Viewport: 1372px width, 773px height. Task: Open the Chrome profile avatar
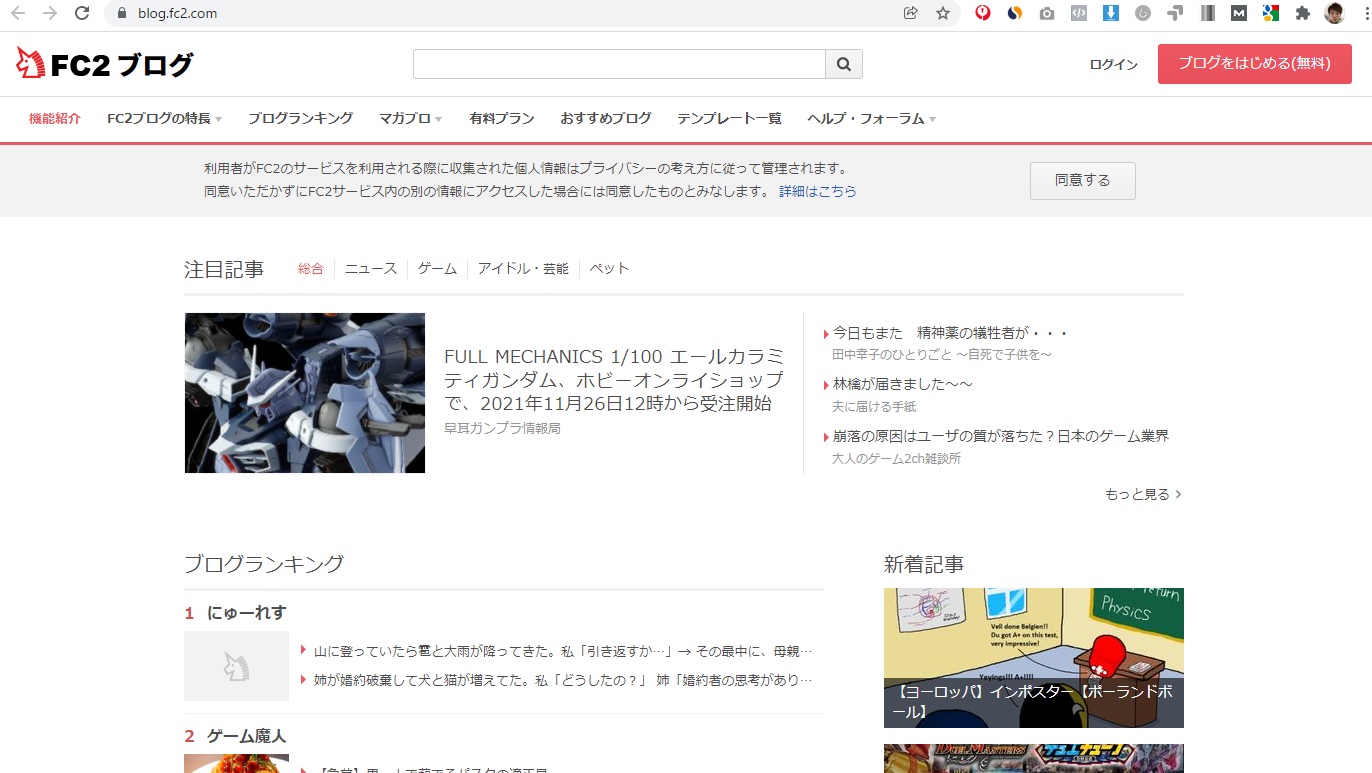(1335, 13)
